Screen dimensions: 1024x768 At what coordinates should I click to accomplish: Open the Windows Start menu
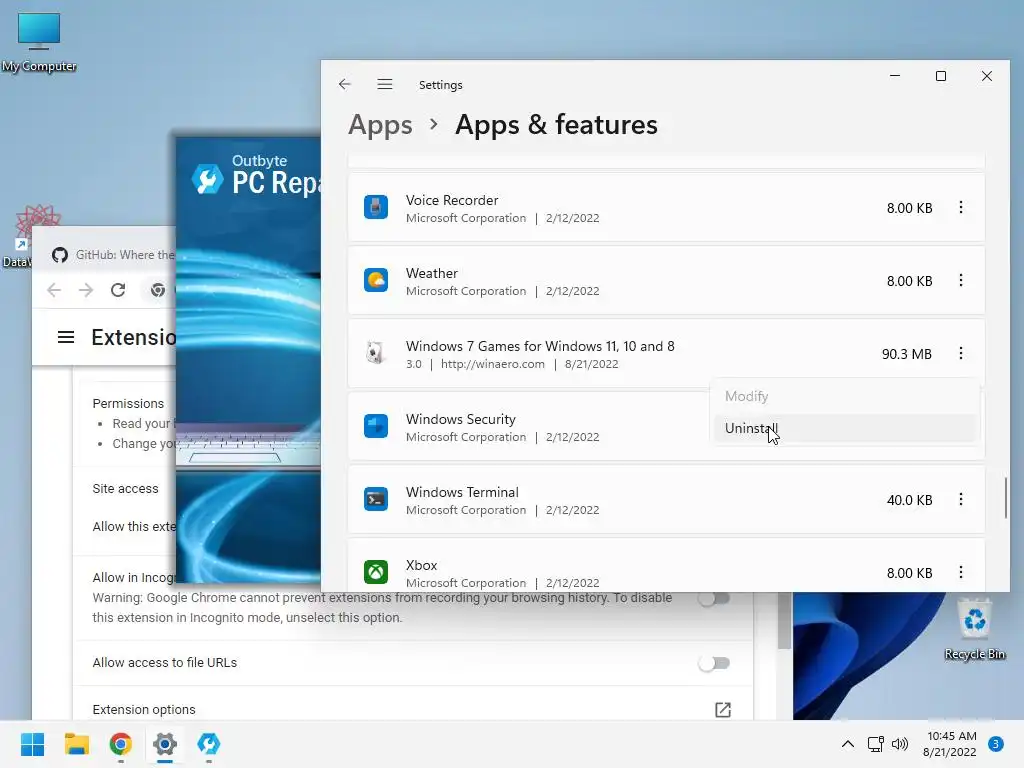[x=32, y=744]
